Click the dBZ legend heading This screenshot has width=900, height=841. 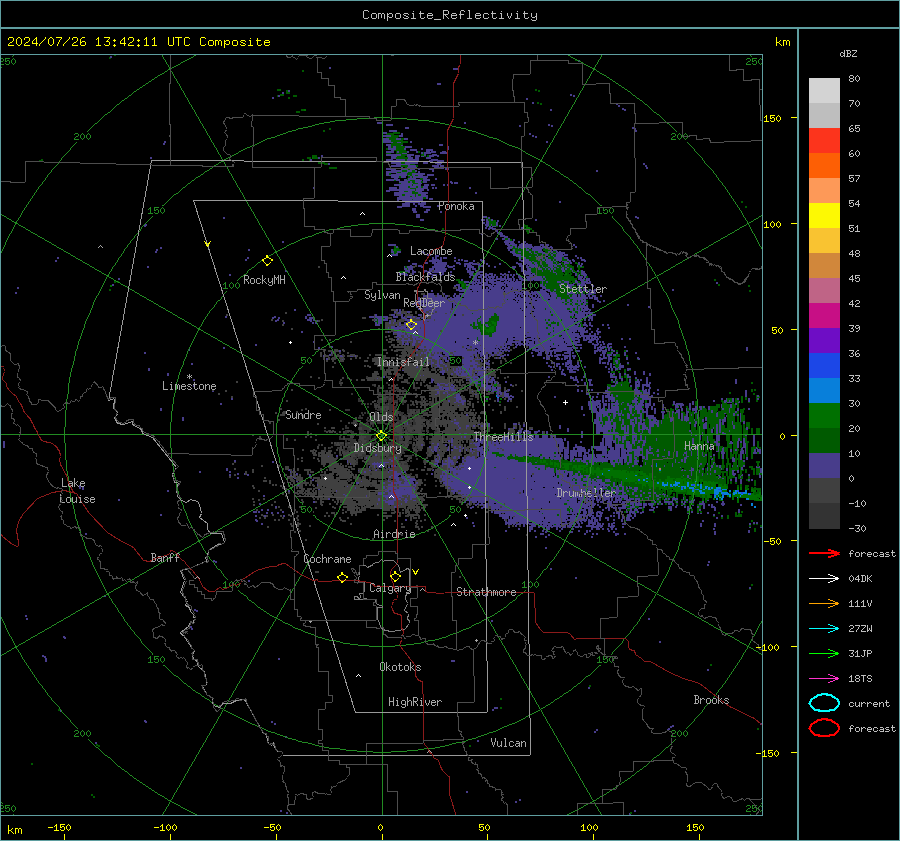[x=848, y=53]
